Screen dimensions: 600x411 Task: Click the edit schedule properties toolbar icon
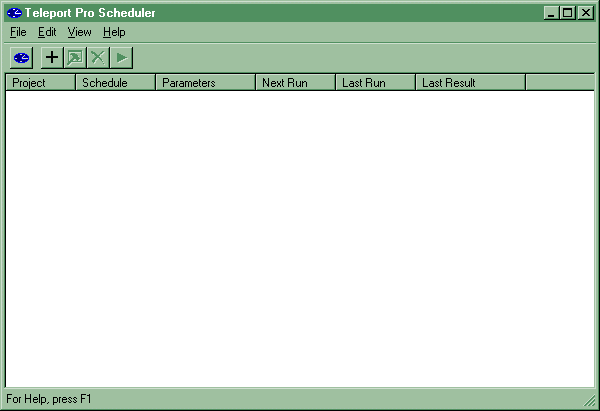[x=75, y=58]
